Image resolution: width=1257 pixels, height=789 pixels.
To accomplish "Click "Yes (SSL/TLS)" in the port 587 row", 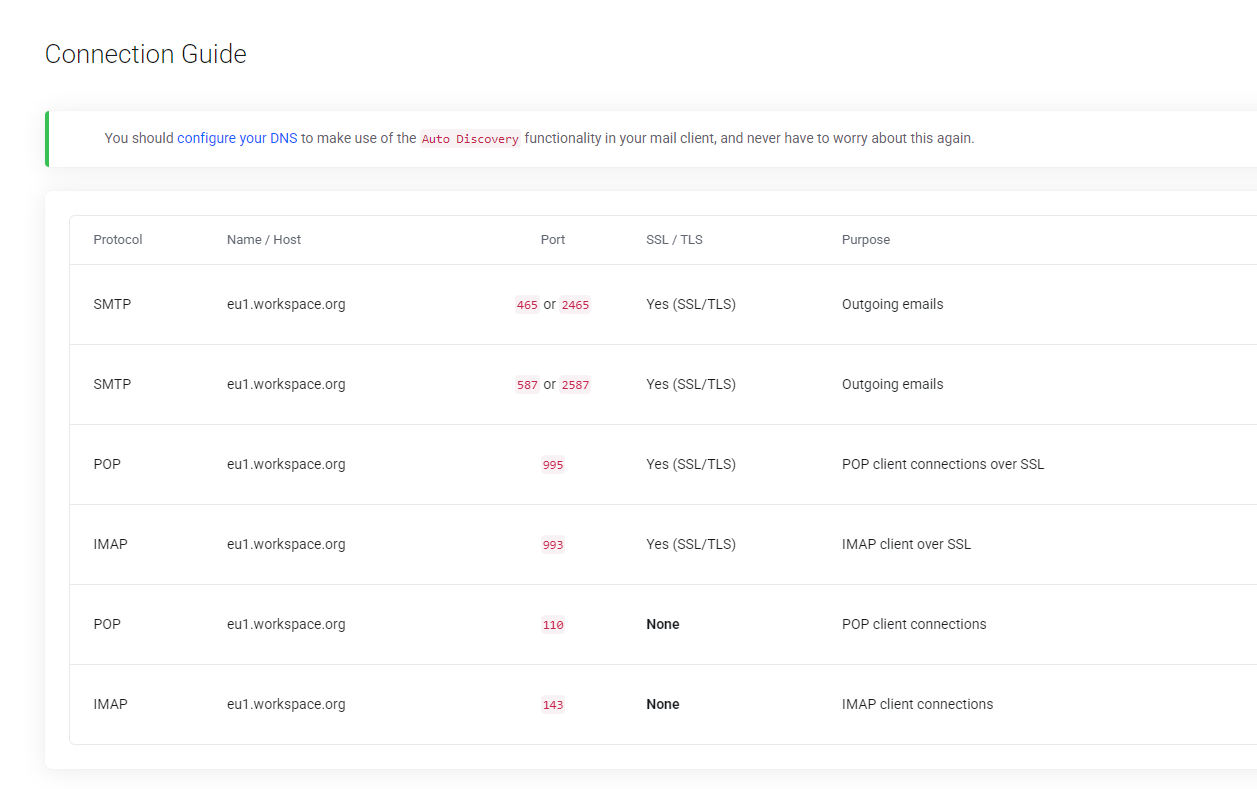I will (691, 384).
